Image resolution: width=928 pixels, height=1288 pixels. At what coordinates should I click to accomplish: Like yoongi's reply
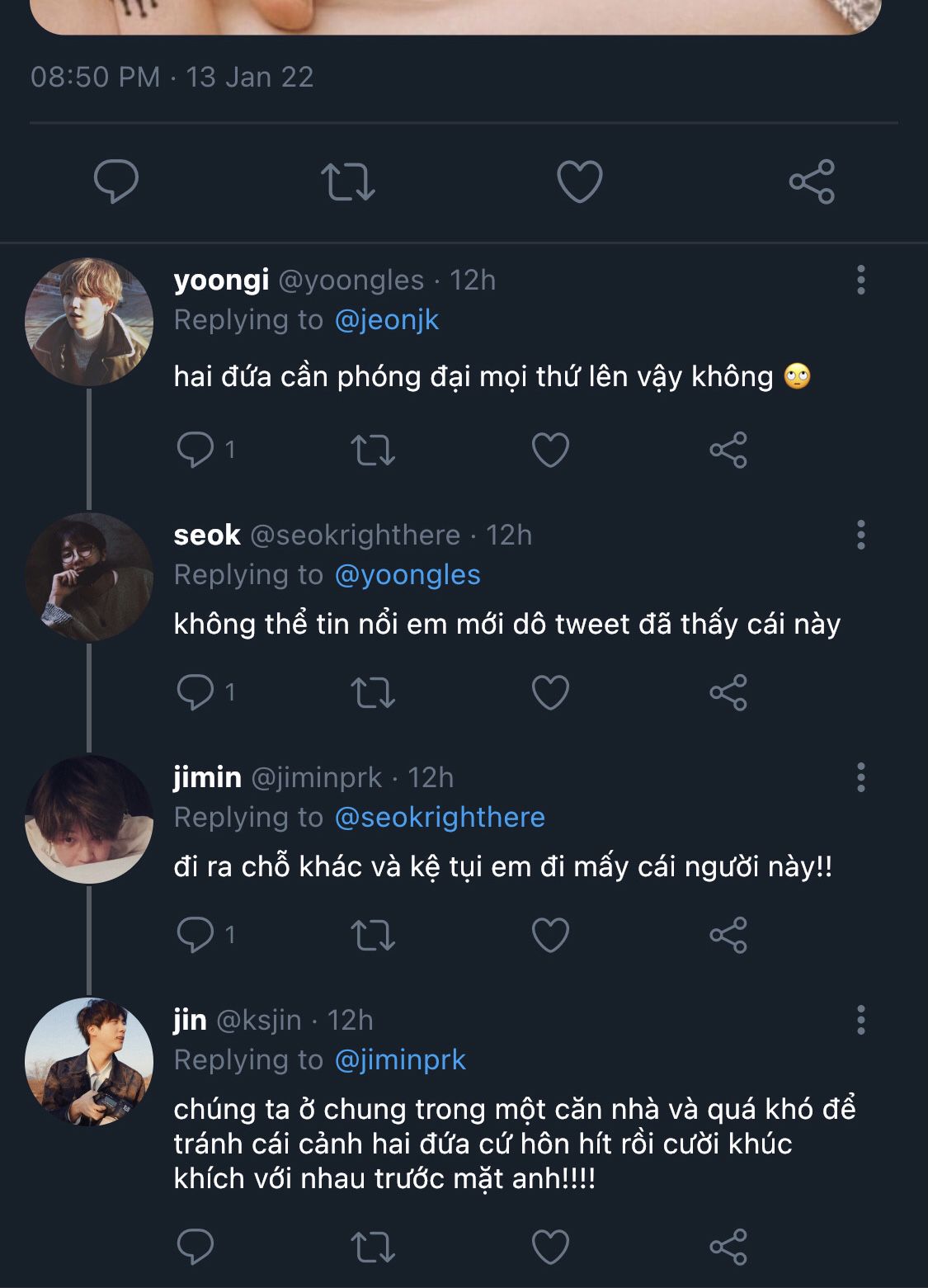pos(550,451)
